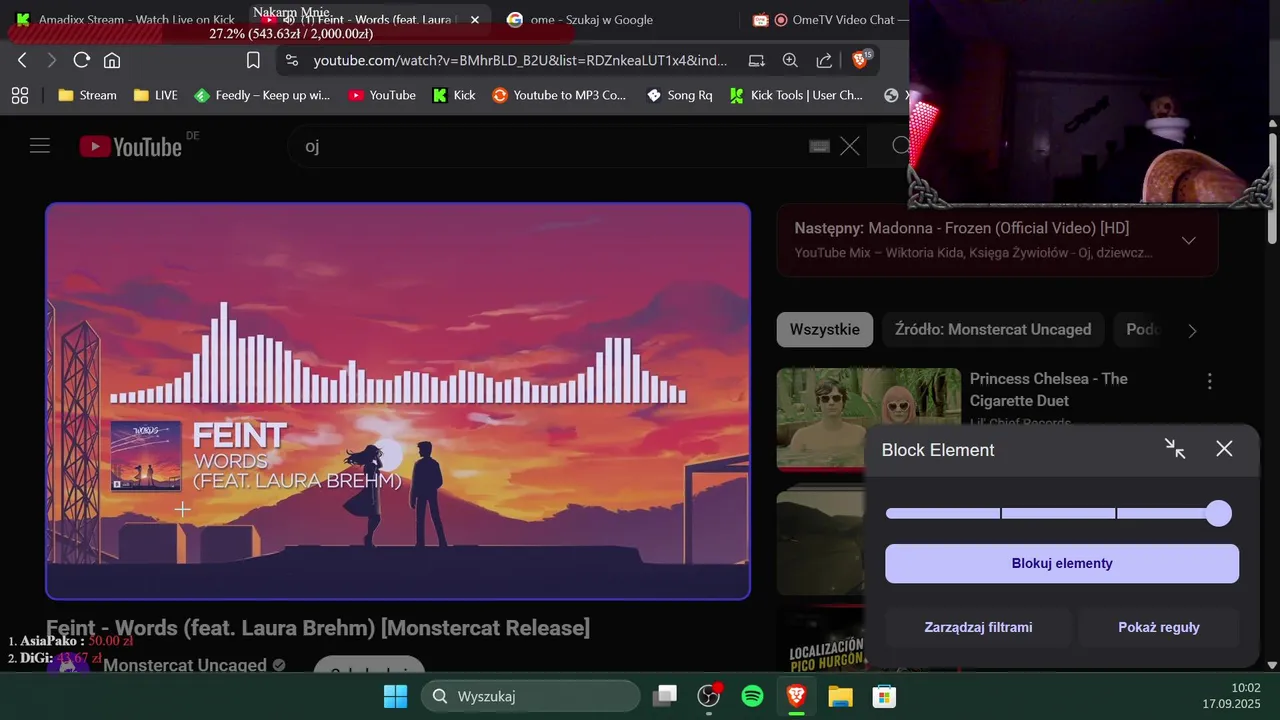Open Princess Chelsea Cigarette Duet thumbnail

coord(868,419)
